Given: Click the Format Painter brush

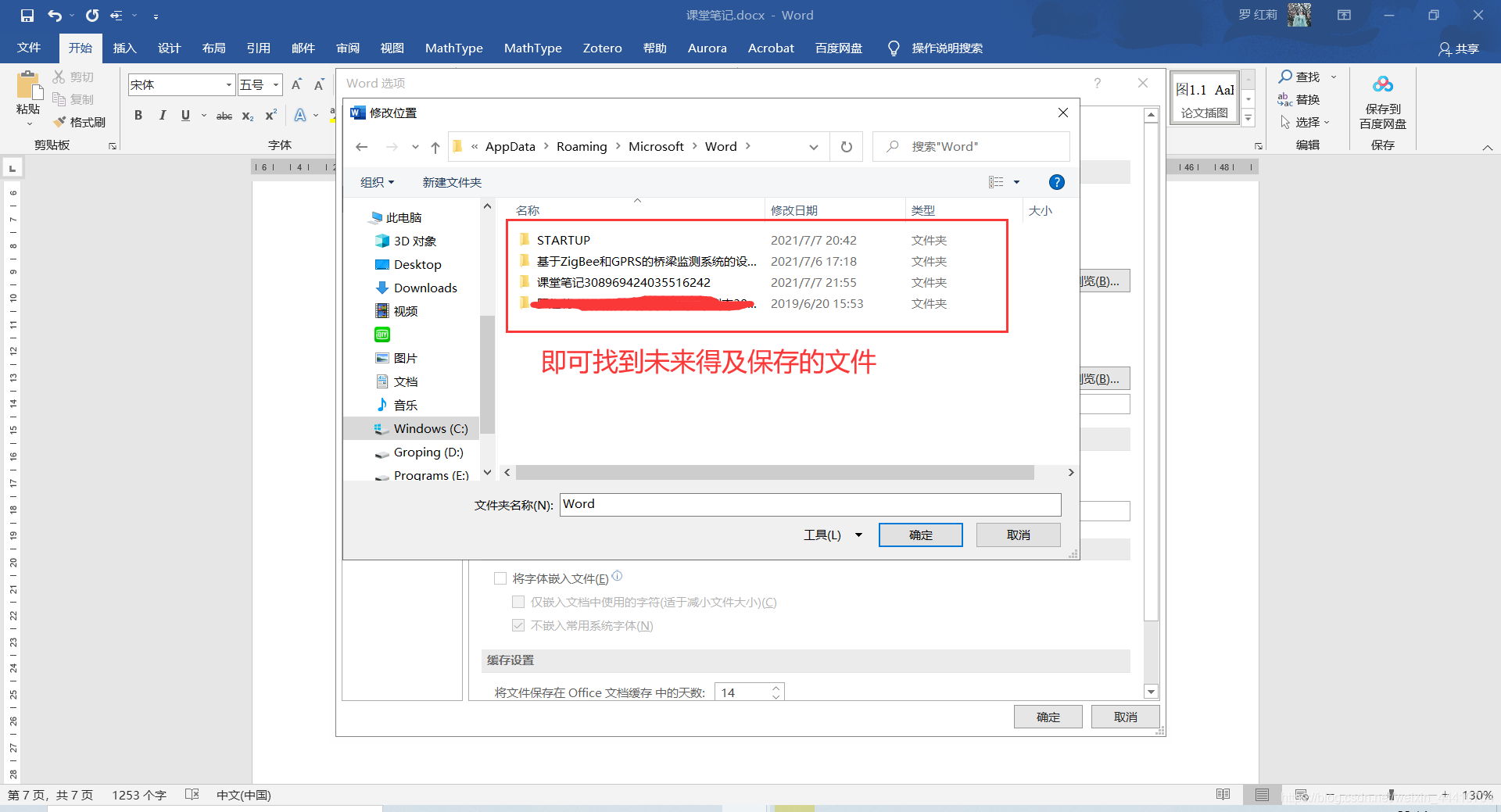Looking at the screenshot, I should point(59,122).
